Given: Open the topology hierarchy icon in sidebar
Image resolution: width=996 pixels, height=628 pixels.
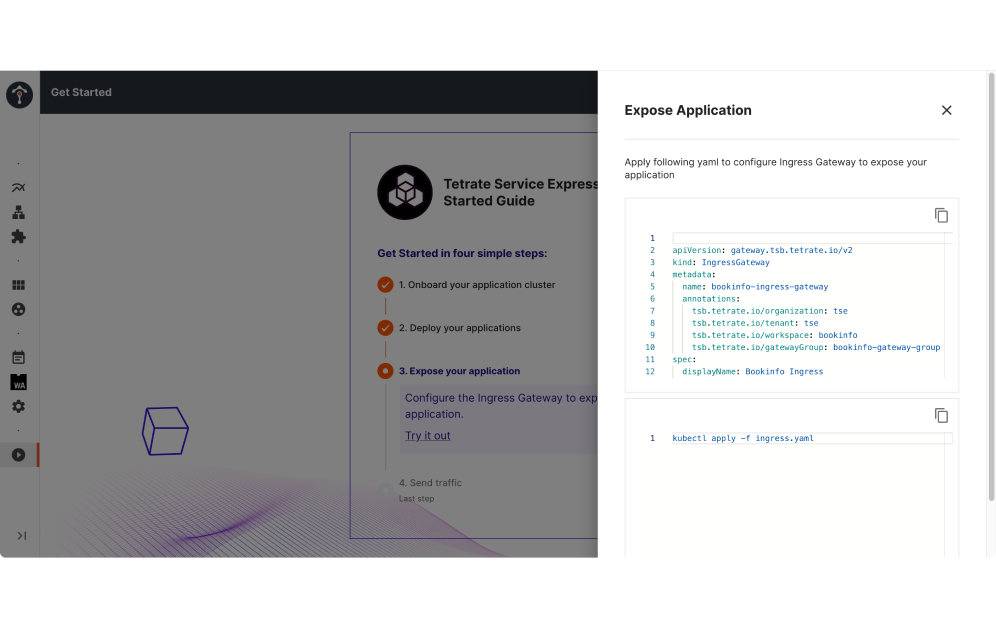Looking at the screenshot, I should coord(18,212).
